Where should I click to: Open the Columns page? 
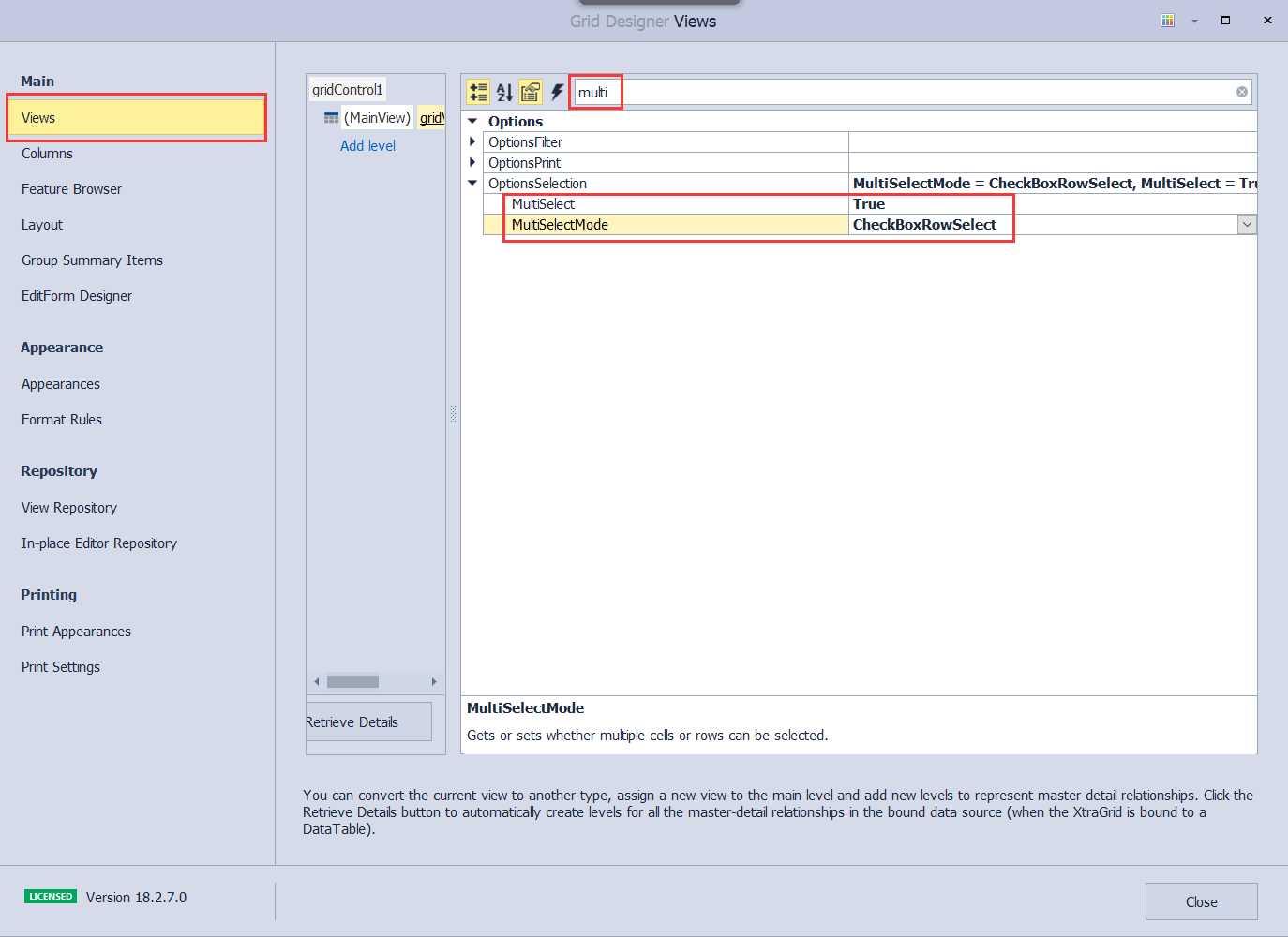pos(47,154)
